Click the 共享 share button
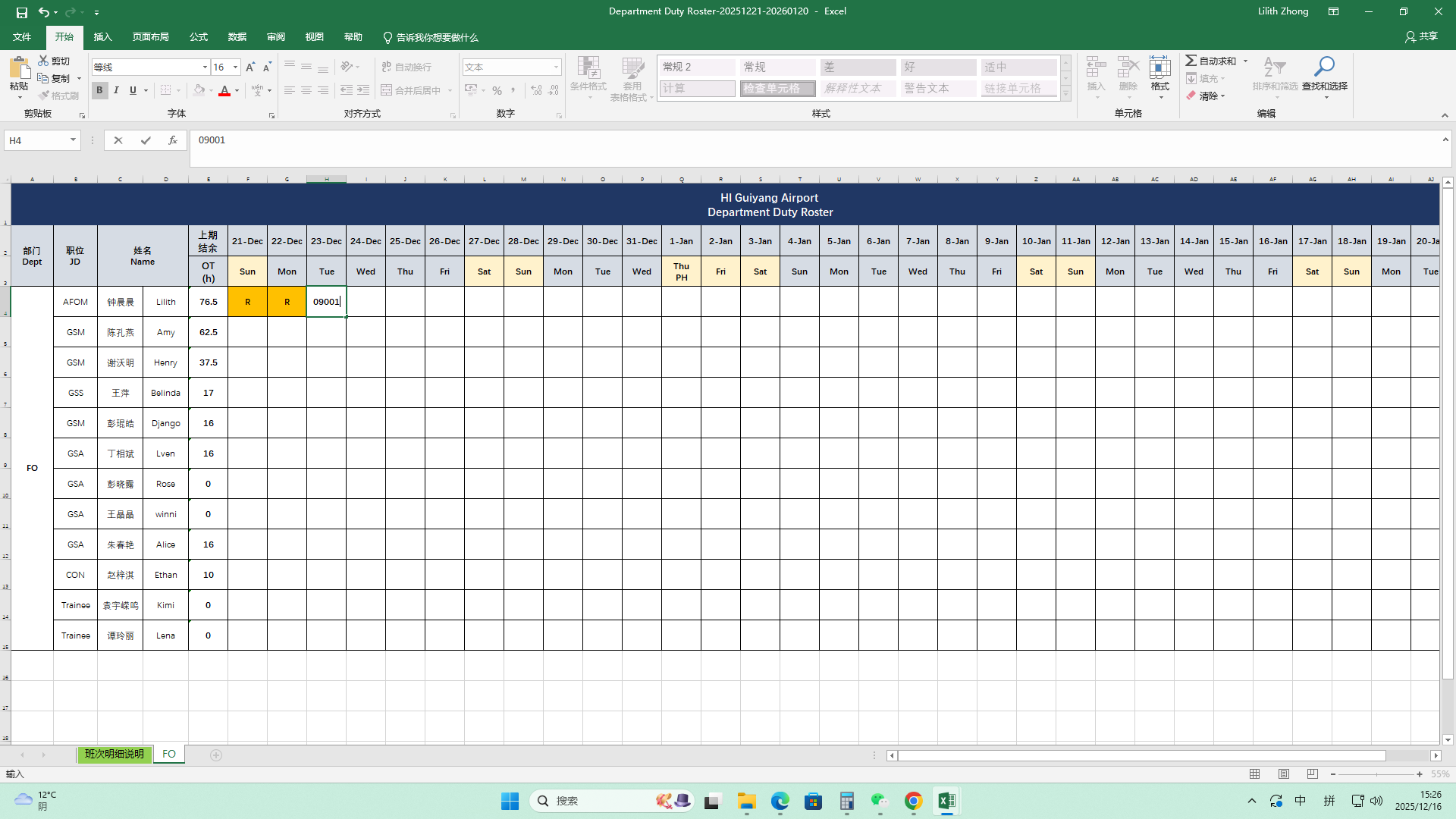This screenshot has height=819, width=1456. pyautogui.click(x=1421, y=36)
